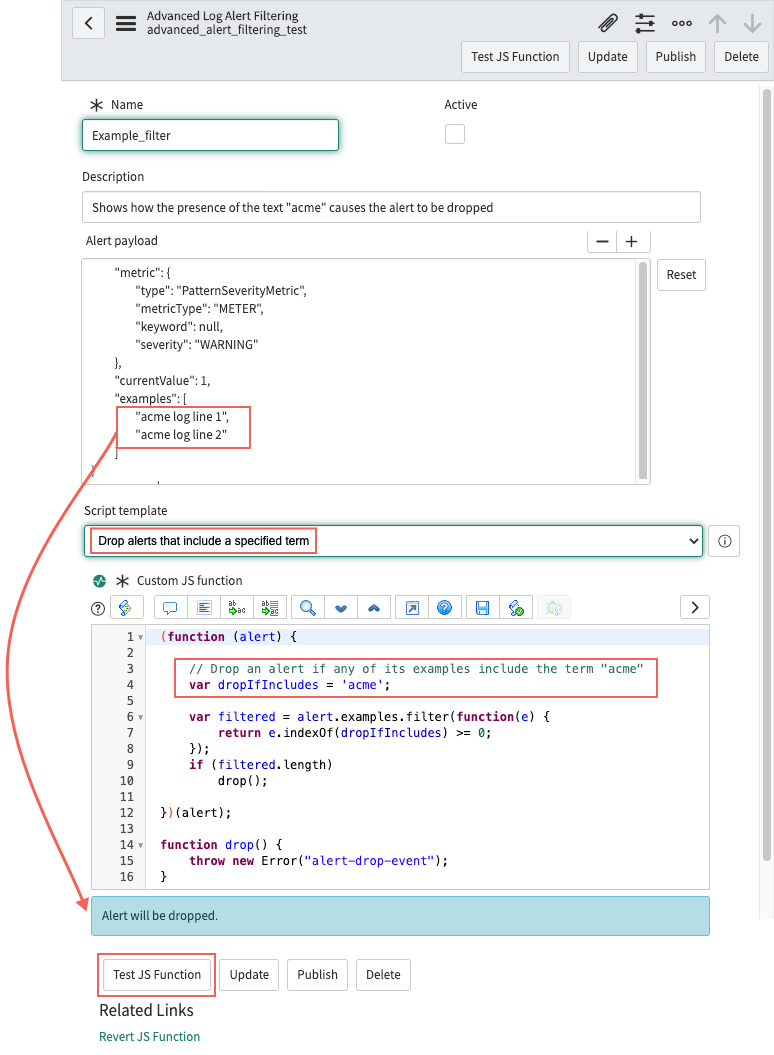This screenshot has height=1055, width=774.
Task: Click the Reset button beside Alert payload
Action: (x=681, y=275)
